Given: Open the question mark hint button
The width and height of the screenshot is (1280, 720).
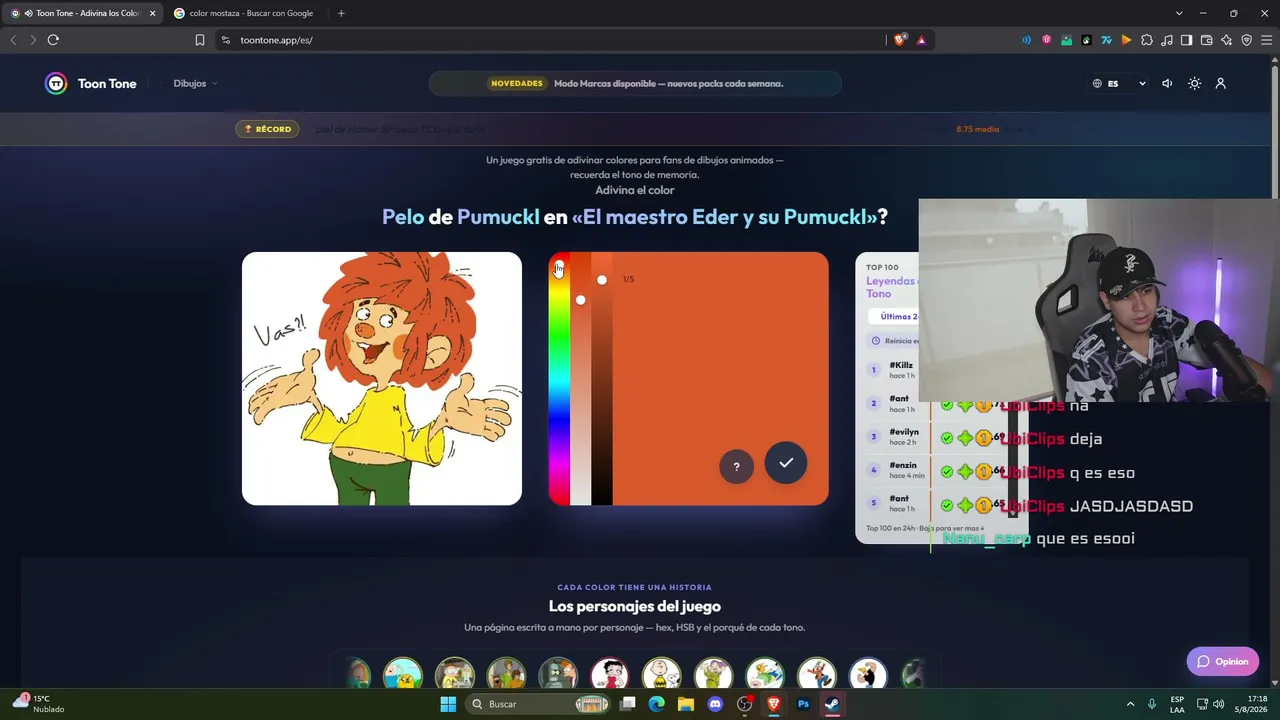Looking at the screenshot, I should click(737, 466).
